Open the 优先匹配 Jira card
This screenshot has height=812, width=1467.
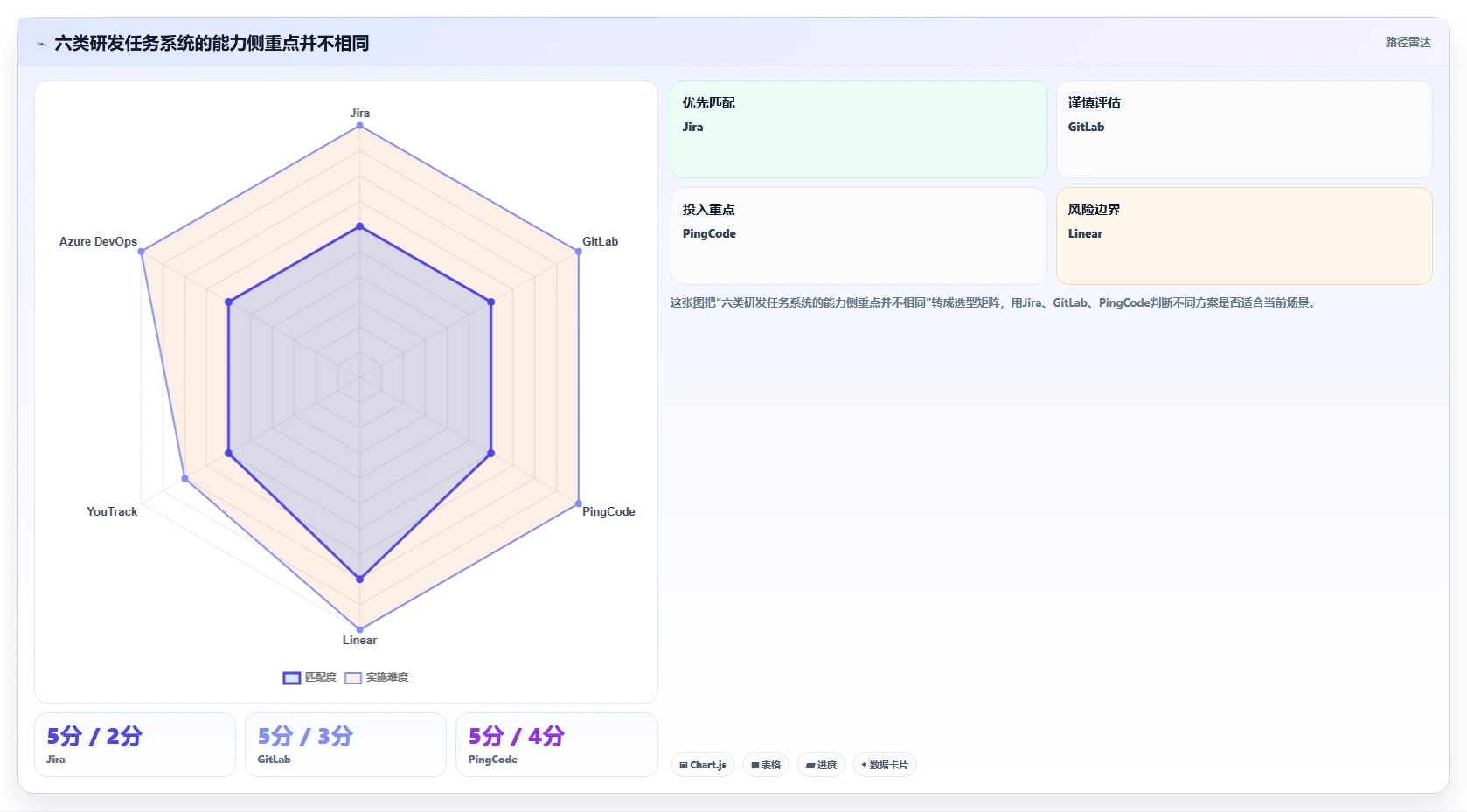point(859,129)
